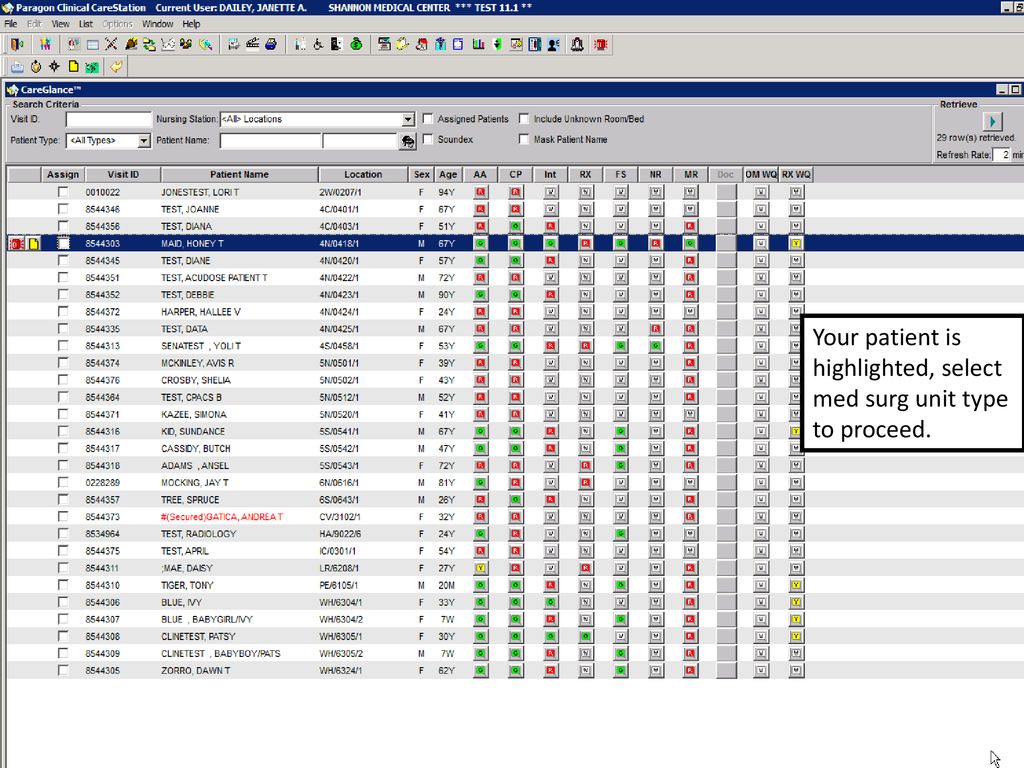Open the Help menu
The image size is (1024, 768).
point(191,24)
